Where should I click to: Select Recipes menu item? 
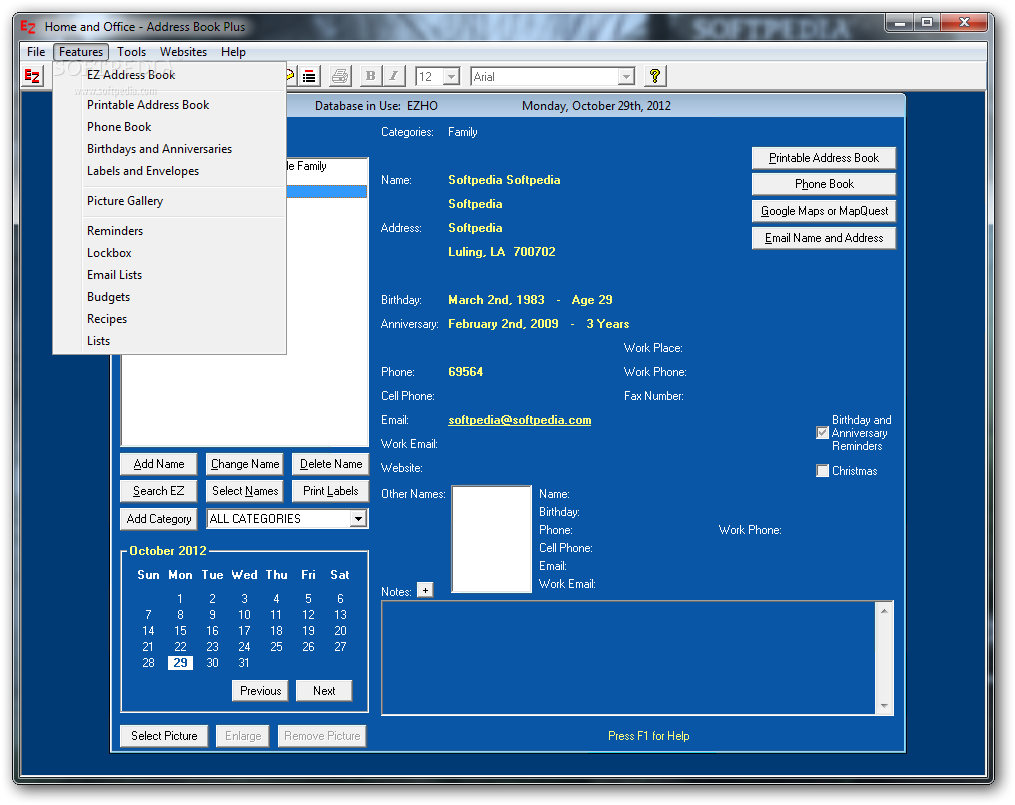point(170,319)
